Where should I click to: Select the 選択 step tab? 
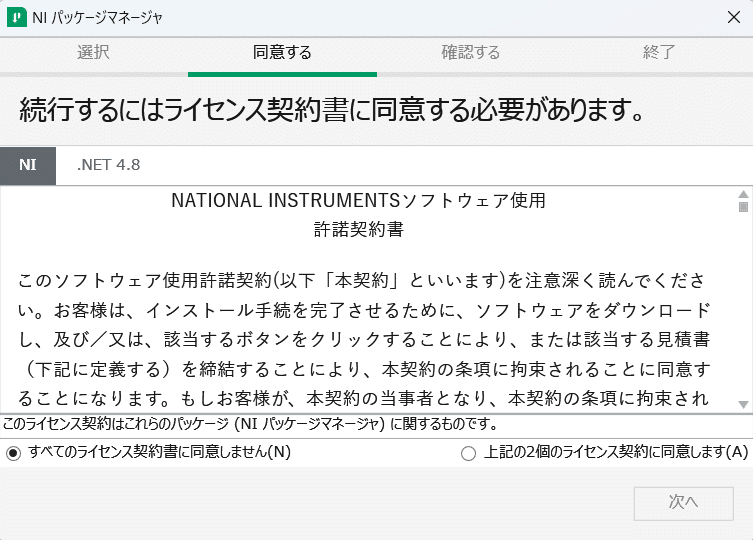pos(94,52)
